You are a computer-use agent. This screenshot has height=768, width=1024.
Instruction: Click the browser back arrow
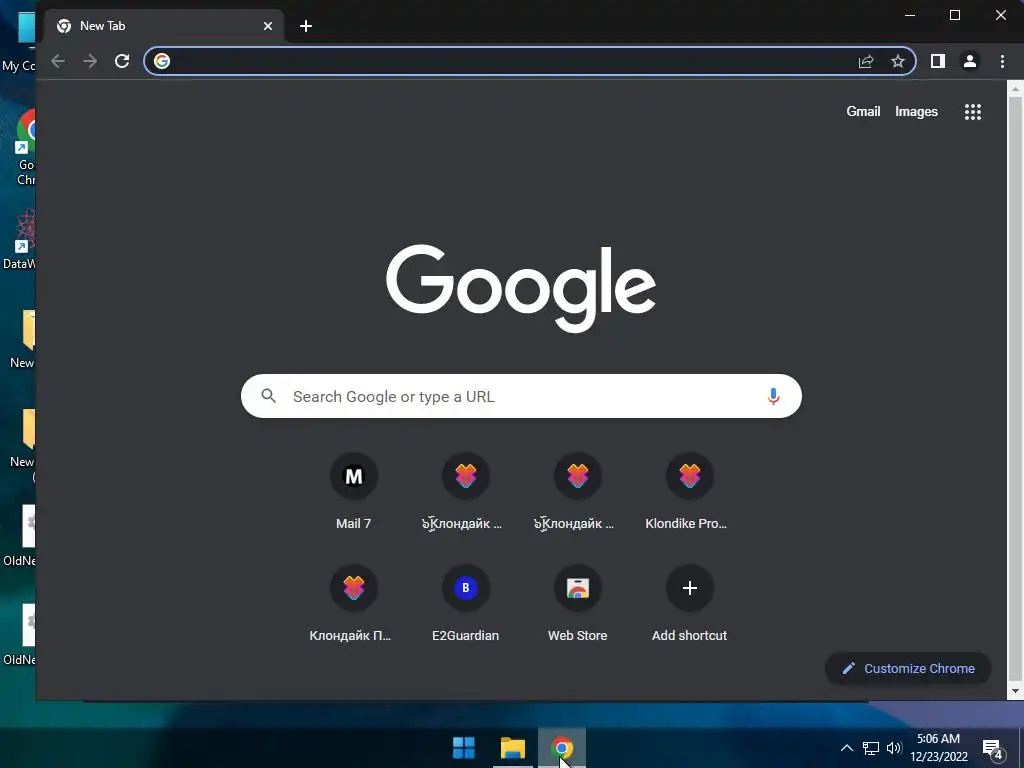pyautogui.click(x=58, y=61)
